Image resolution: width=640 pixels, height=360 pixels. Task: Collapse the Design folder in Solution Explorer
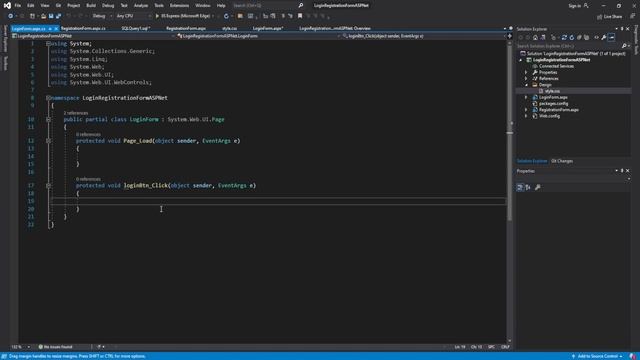tap(526, 85)
